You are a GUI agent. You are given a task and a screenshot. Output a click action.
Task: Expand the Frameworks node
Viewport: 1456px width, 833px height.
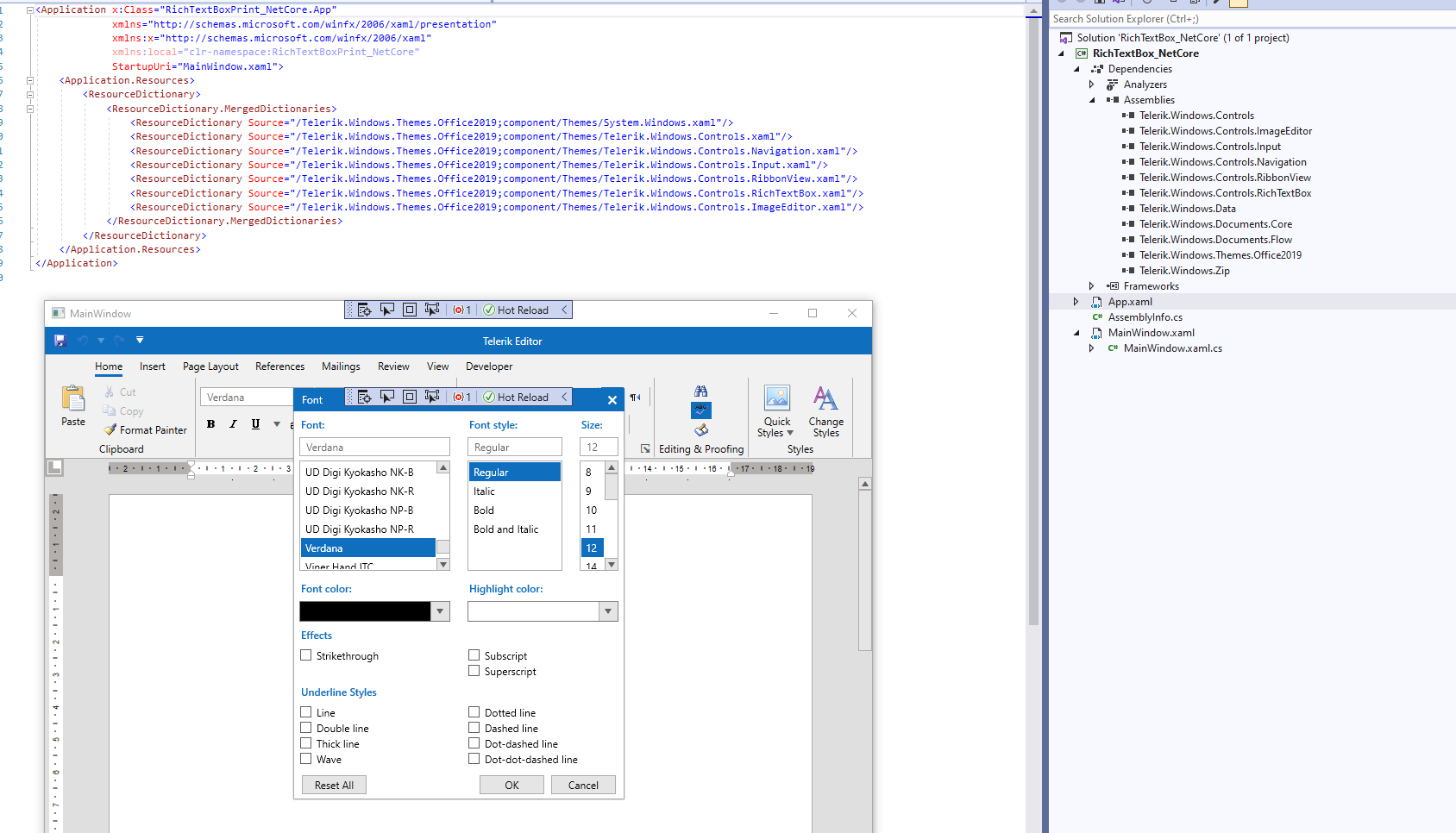click(x=1091, y=286)
